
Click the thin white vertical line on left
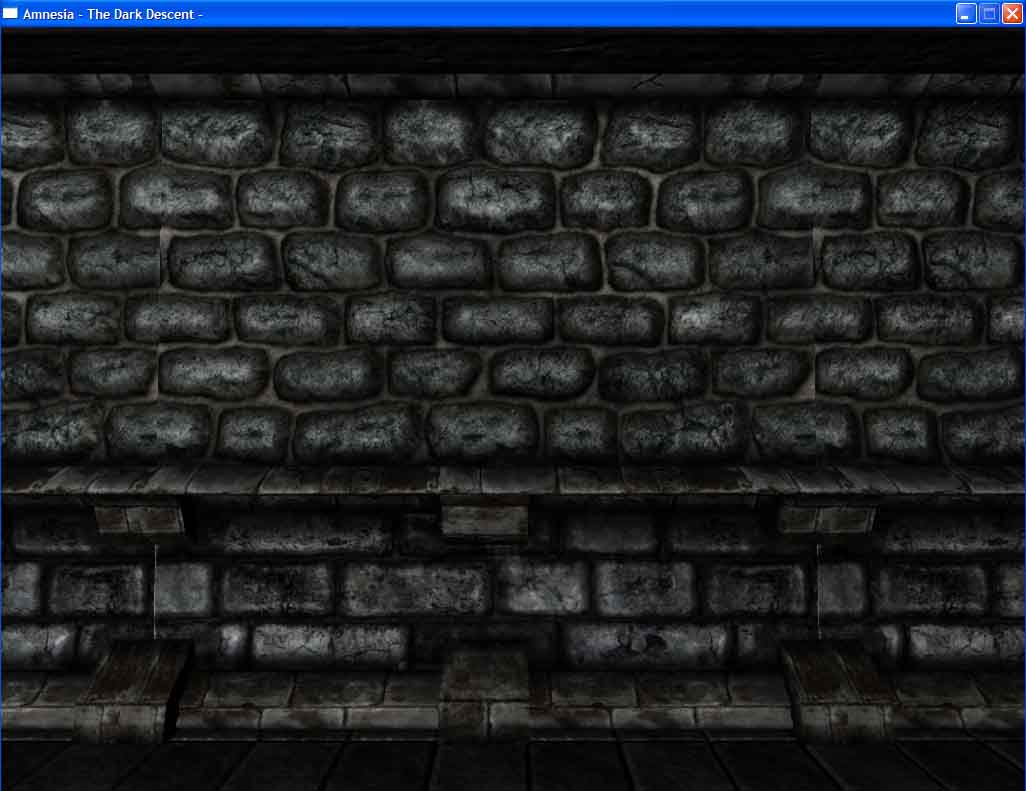pos(155,590)
